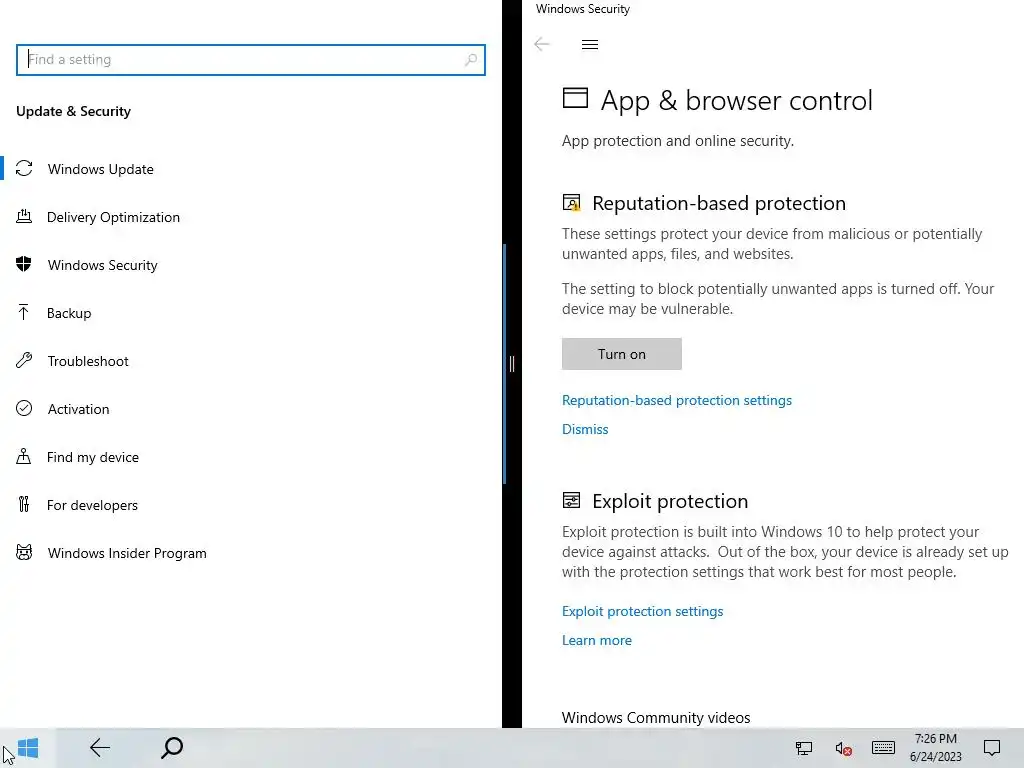The image size is (1024, 768).
Task: Open Reputation-based protection settings link
Action: click(x=677, y=400)
